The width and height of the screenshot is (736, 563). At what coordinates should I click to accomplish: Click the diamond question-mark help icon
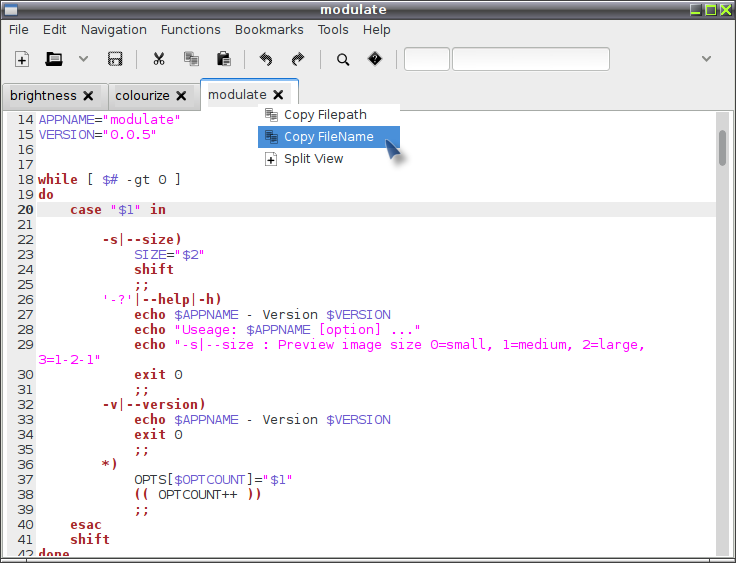point(375,59)
